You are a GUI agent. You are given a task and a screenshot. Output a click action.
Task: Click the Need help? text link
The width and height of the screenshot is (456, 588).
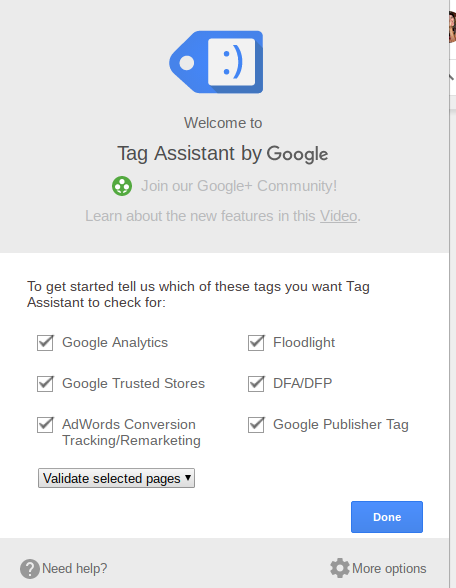pyautogui.click(x=75, y=568)
